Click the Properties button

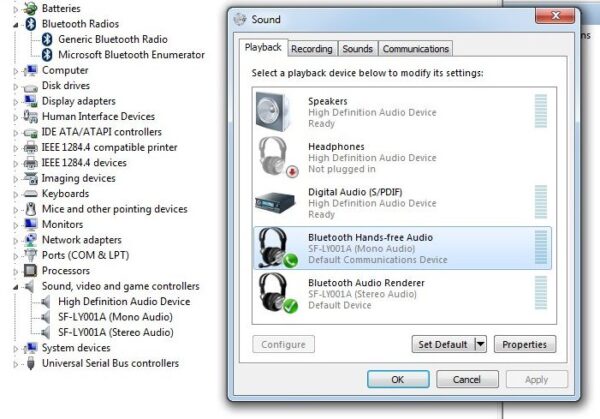524,345
